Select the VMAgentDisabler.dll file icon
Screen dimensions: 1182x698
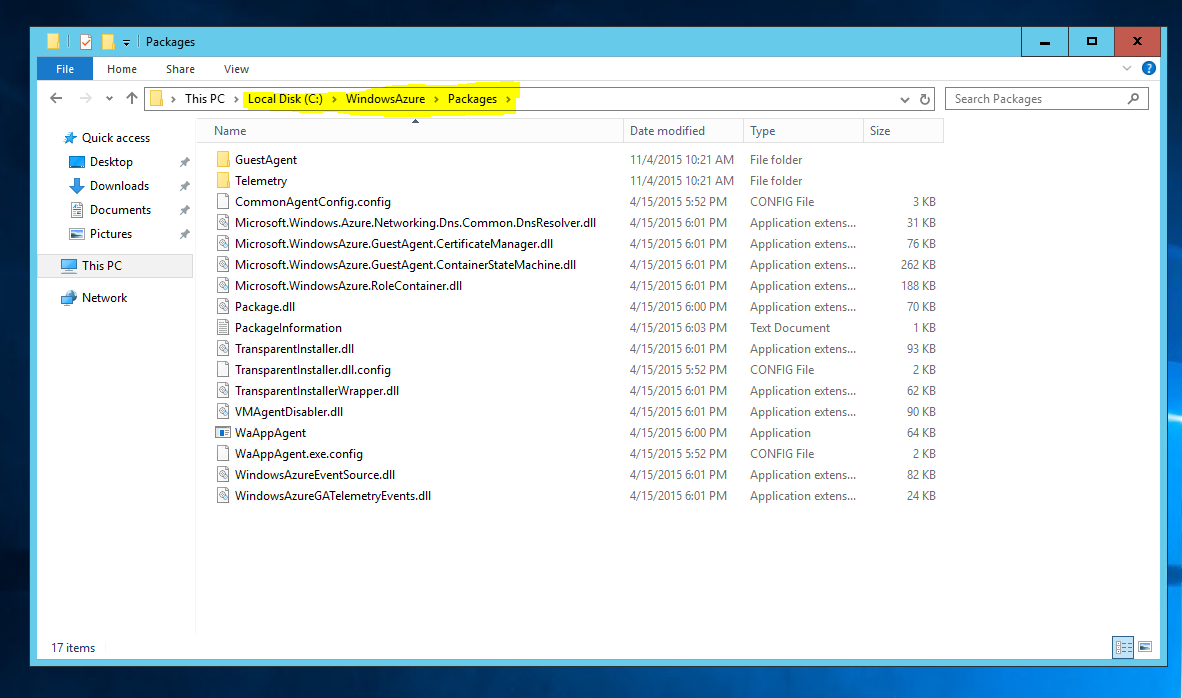coord(223,412)
